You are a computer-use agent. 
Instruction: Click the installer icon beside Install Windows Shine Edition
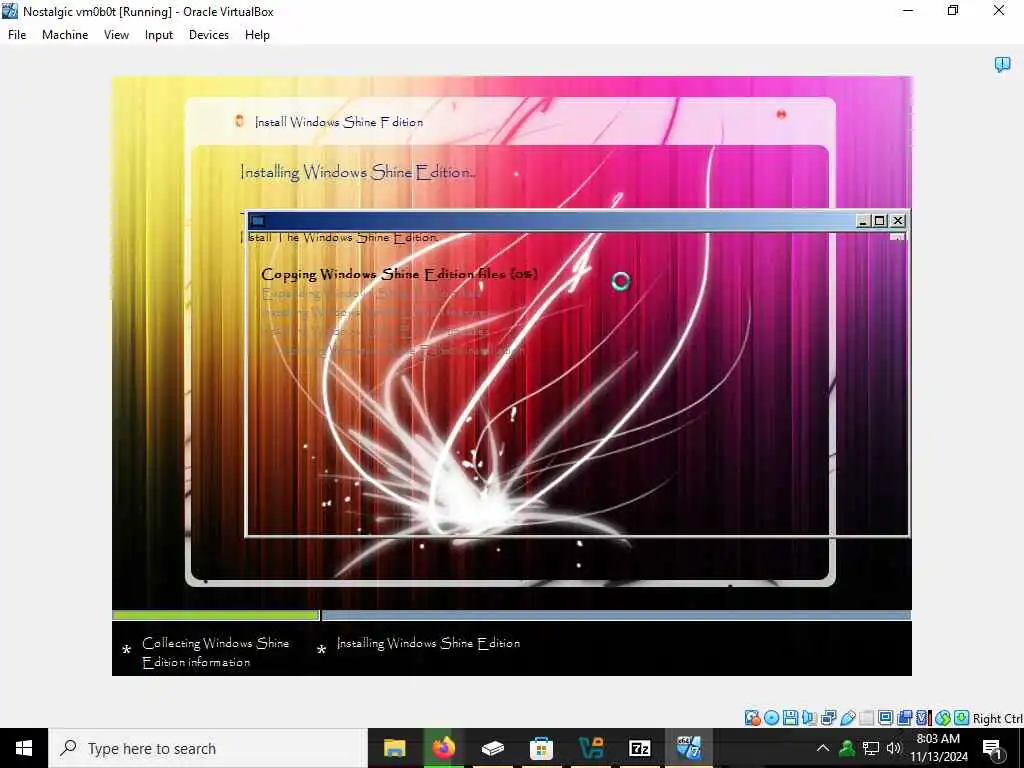pyautogui.click(x=240, y=121)
